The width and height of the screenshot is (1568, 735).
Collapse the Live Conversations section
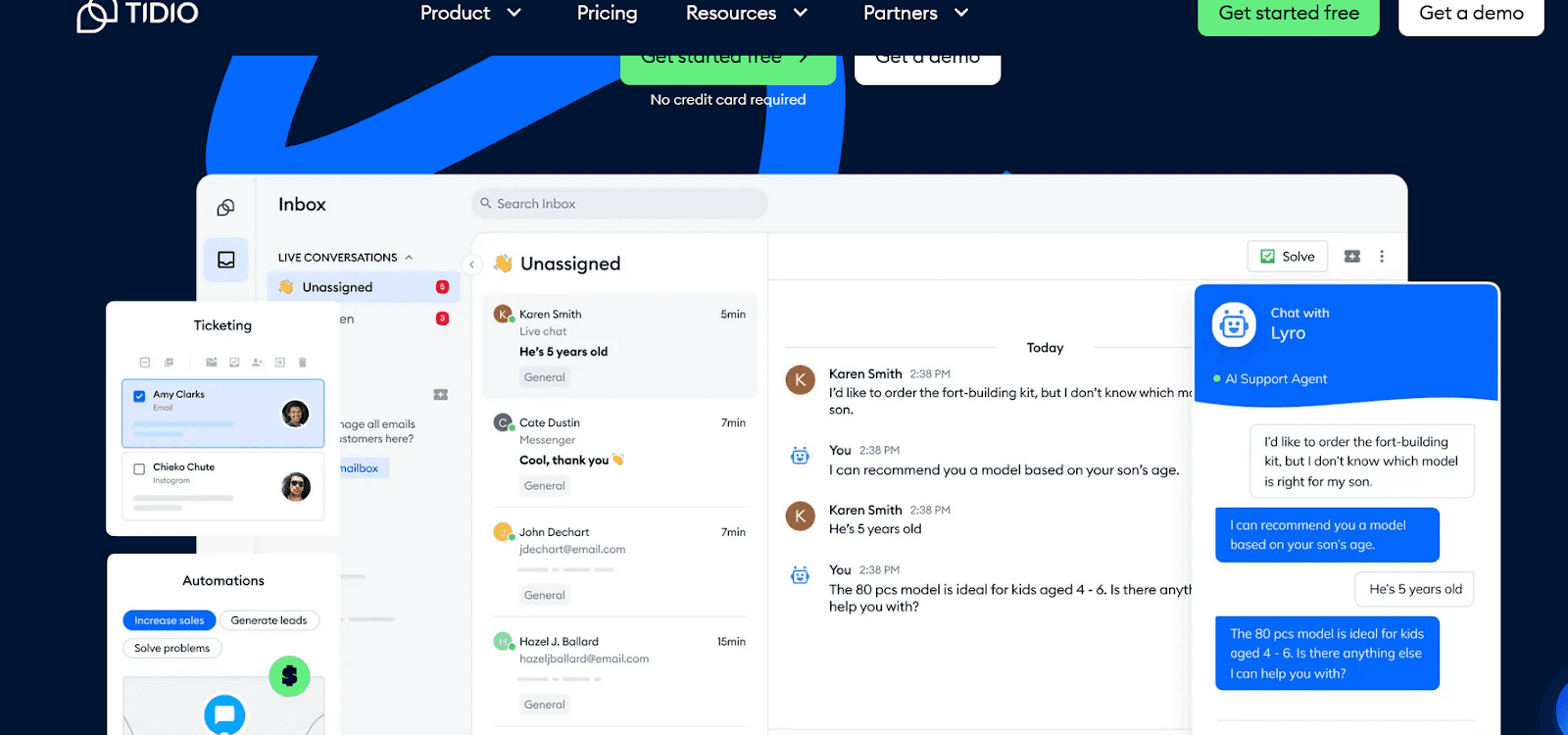pyautogui.click(x=409, y=258)
